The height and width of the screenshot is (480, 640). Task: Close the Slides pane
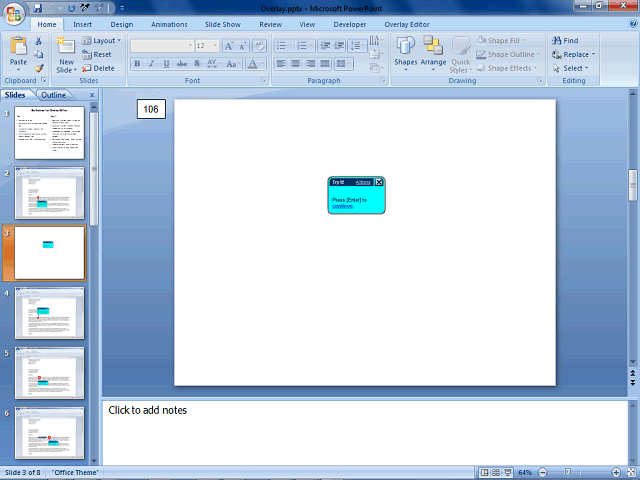(92, 95)
